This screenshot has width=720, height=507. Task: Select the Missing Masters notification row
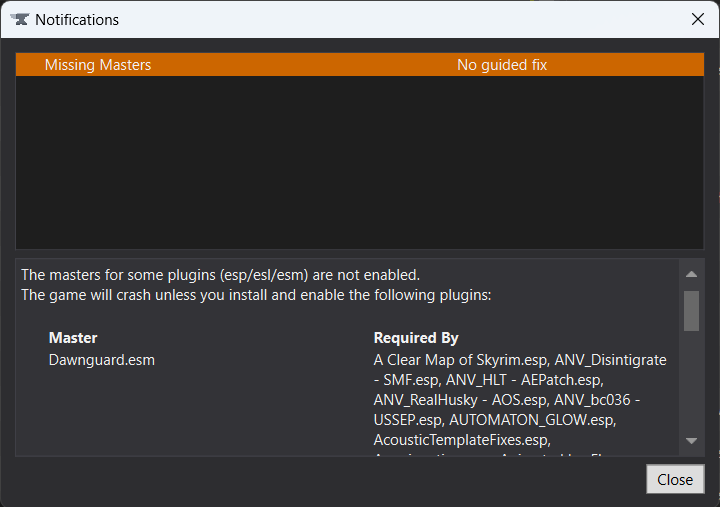pyautogui.click(x=98, y=65)
